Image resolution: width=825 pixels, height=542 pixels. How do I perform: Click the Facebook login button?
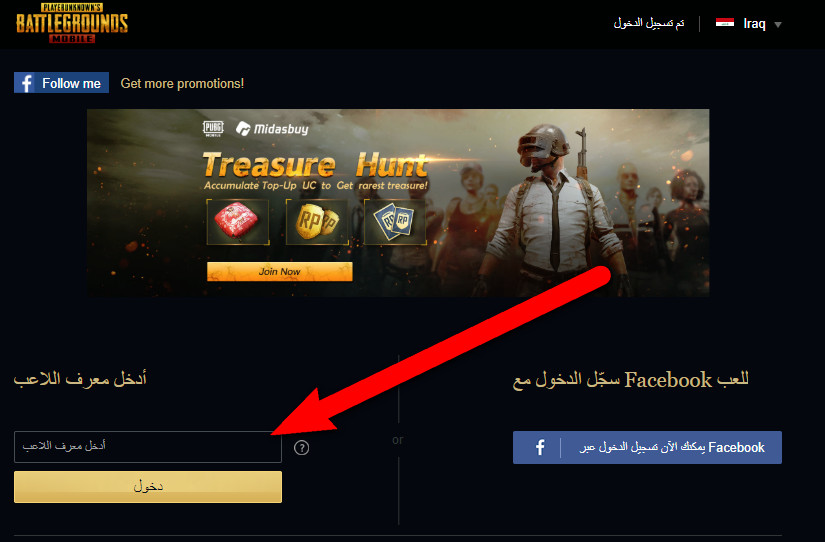tap(647, 447)
